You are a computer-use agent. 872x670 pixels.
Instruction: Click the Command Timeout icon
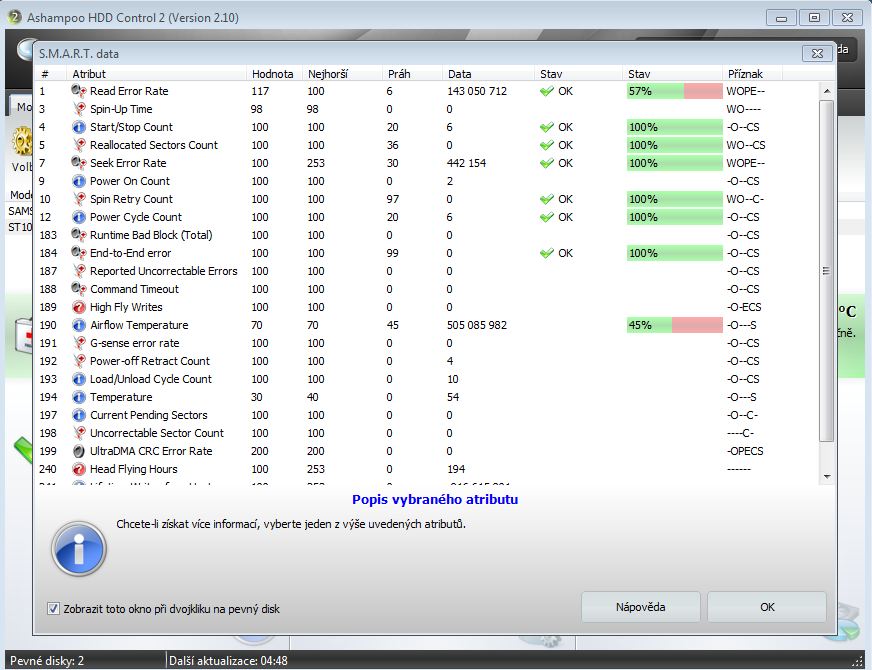pos(79,289)
